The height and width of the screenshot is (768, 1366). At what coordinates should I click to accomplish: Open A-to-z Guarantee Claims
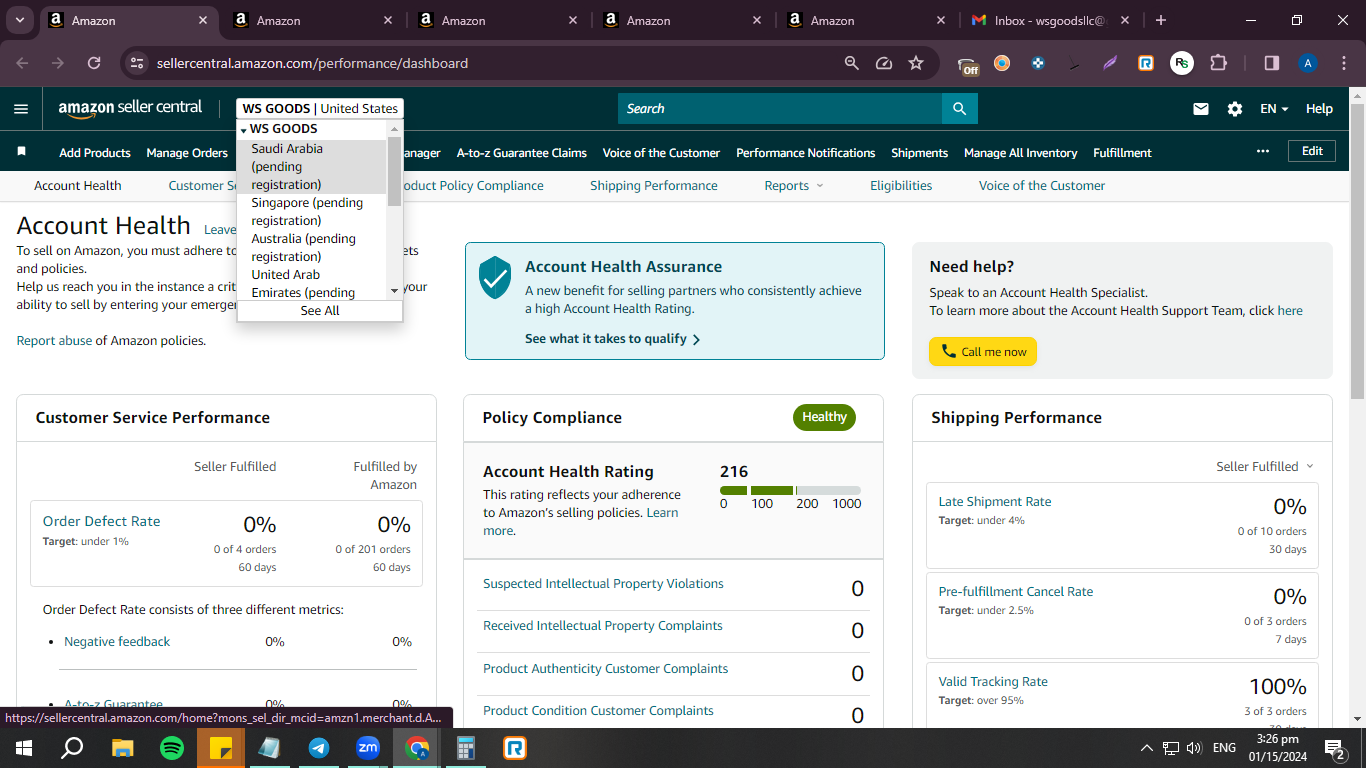522,153
